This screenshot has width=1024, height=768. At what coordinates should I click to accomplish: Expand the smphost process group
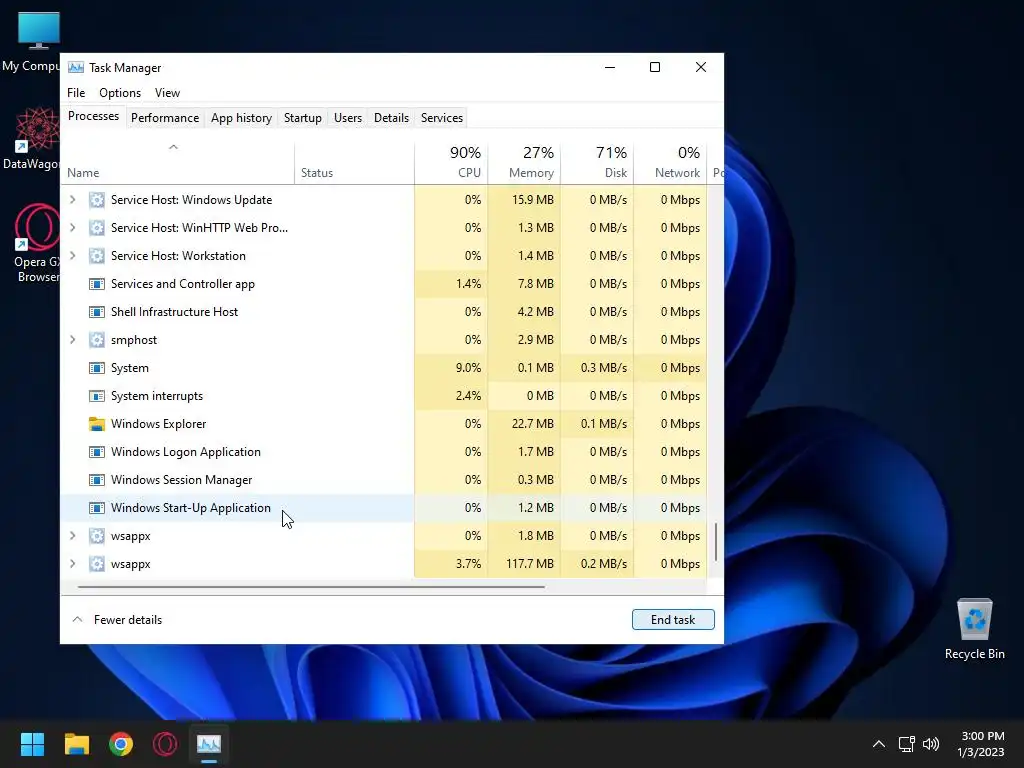72,340
